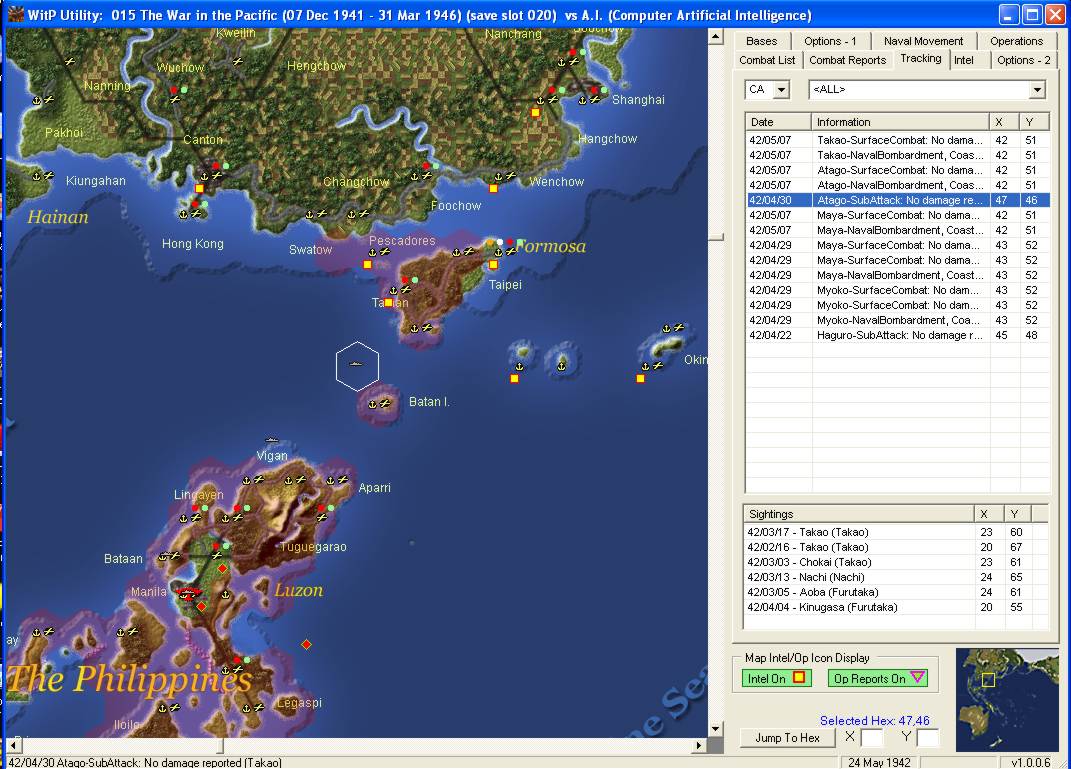1071x769 pixels.
Task: Click the yellow square op-report icon near Taipei
Action: [x=493, y=265]
